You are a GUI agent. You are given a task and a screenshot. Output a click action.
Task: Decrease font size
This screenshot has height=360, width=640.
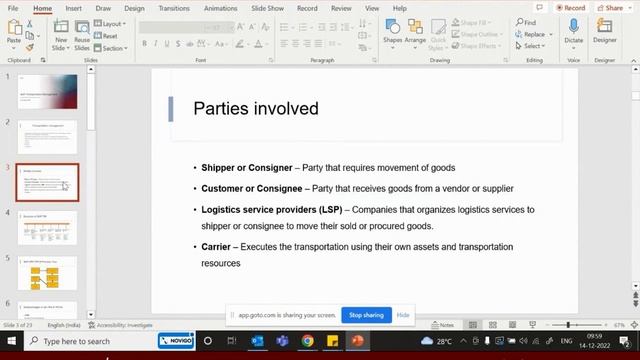[x=252, y=27]
